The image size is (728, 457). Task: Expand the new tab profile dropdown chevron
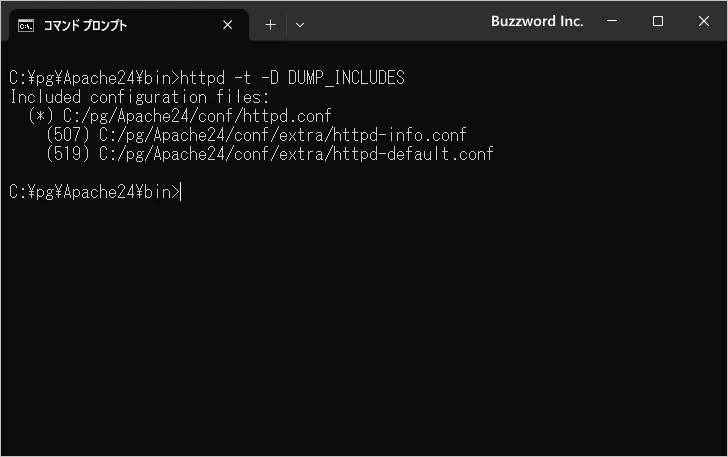[300, 25]
